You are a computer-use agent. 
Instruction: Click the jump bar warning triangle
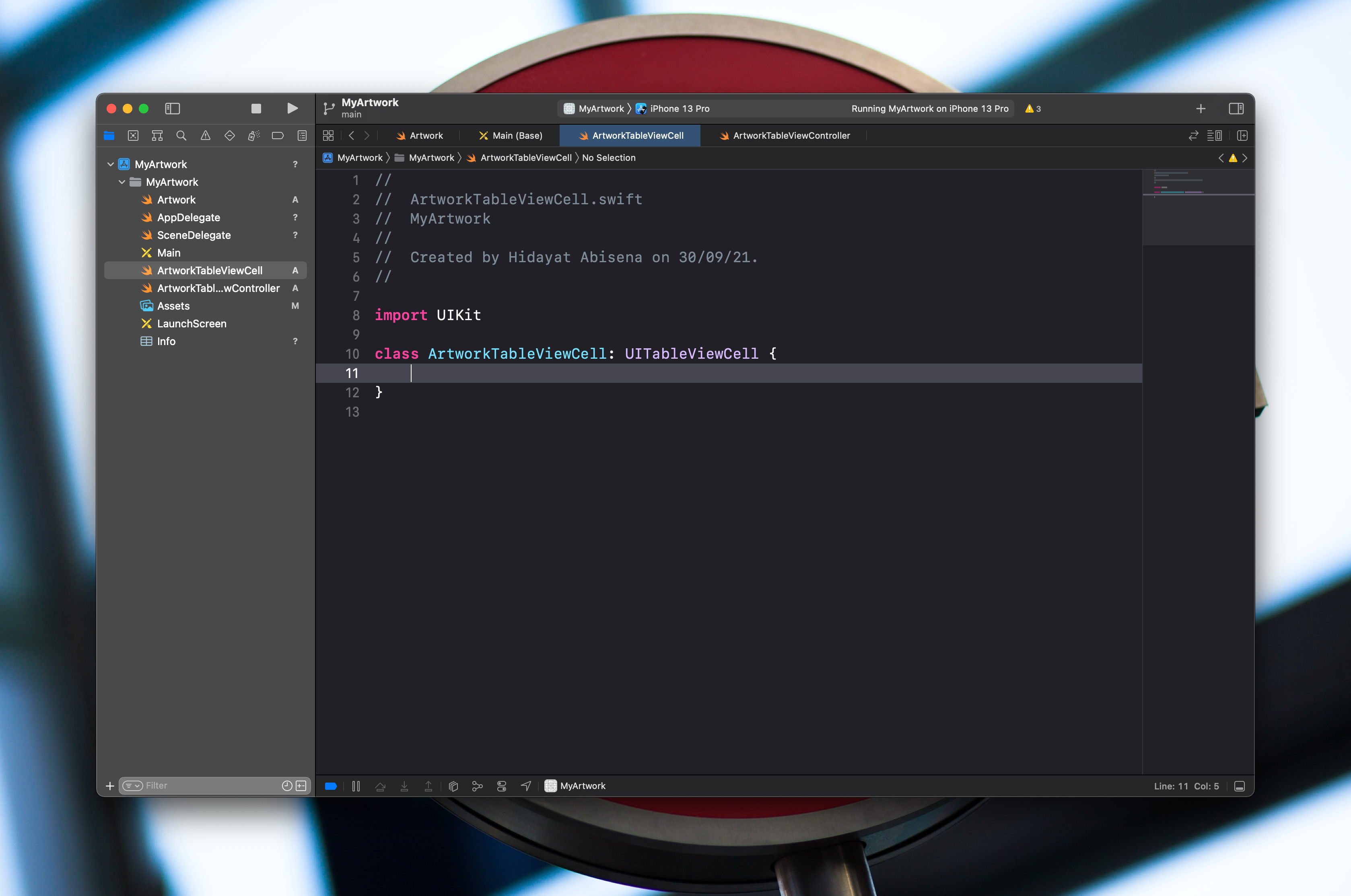(x=1233, y=158)
